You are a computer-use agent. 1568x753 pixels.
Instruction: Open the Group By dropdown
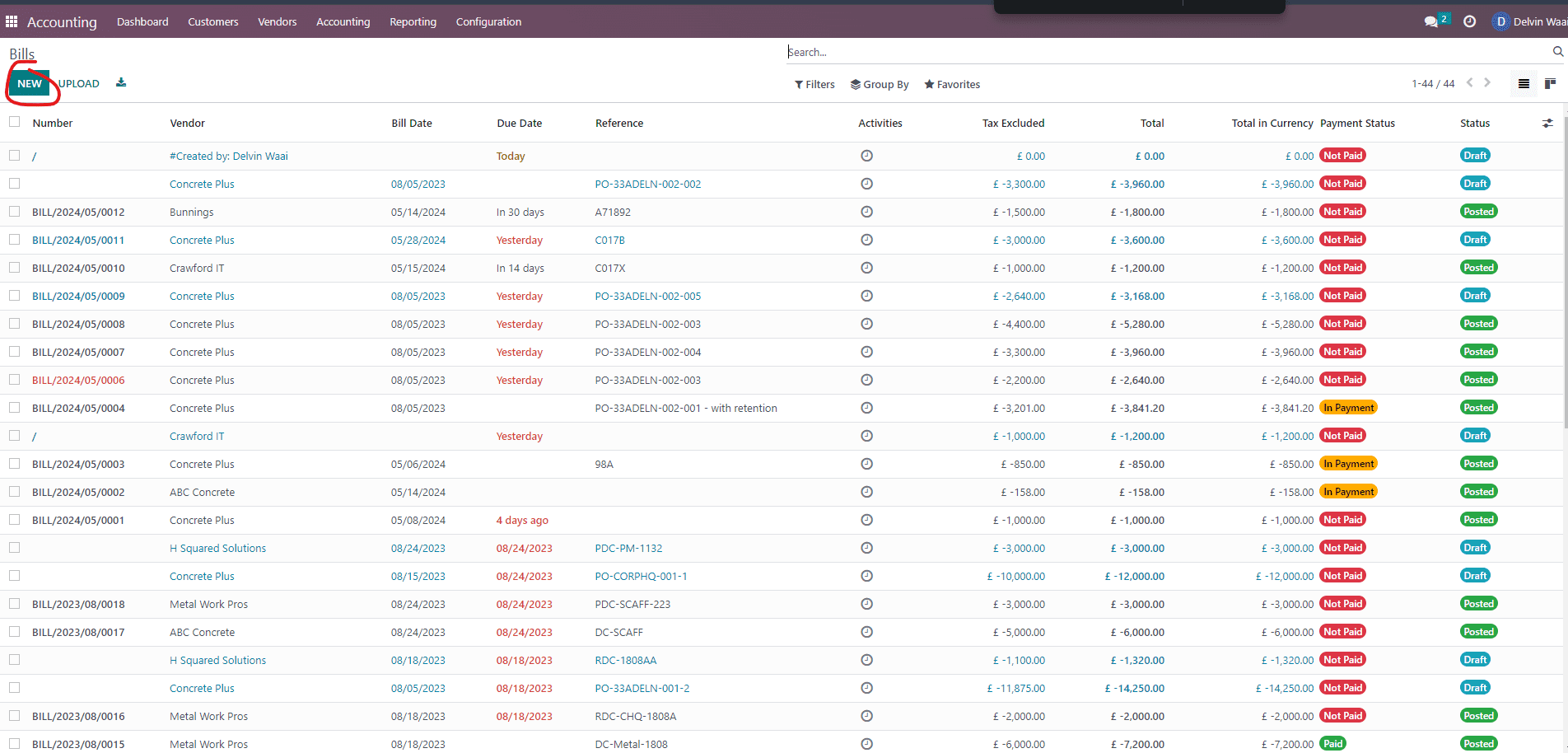880,84
